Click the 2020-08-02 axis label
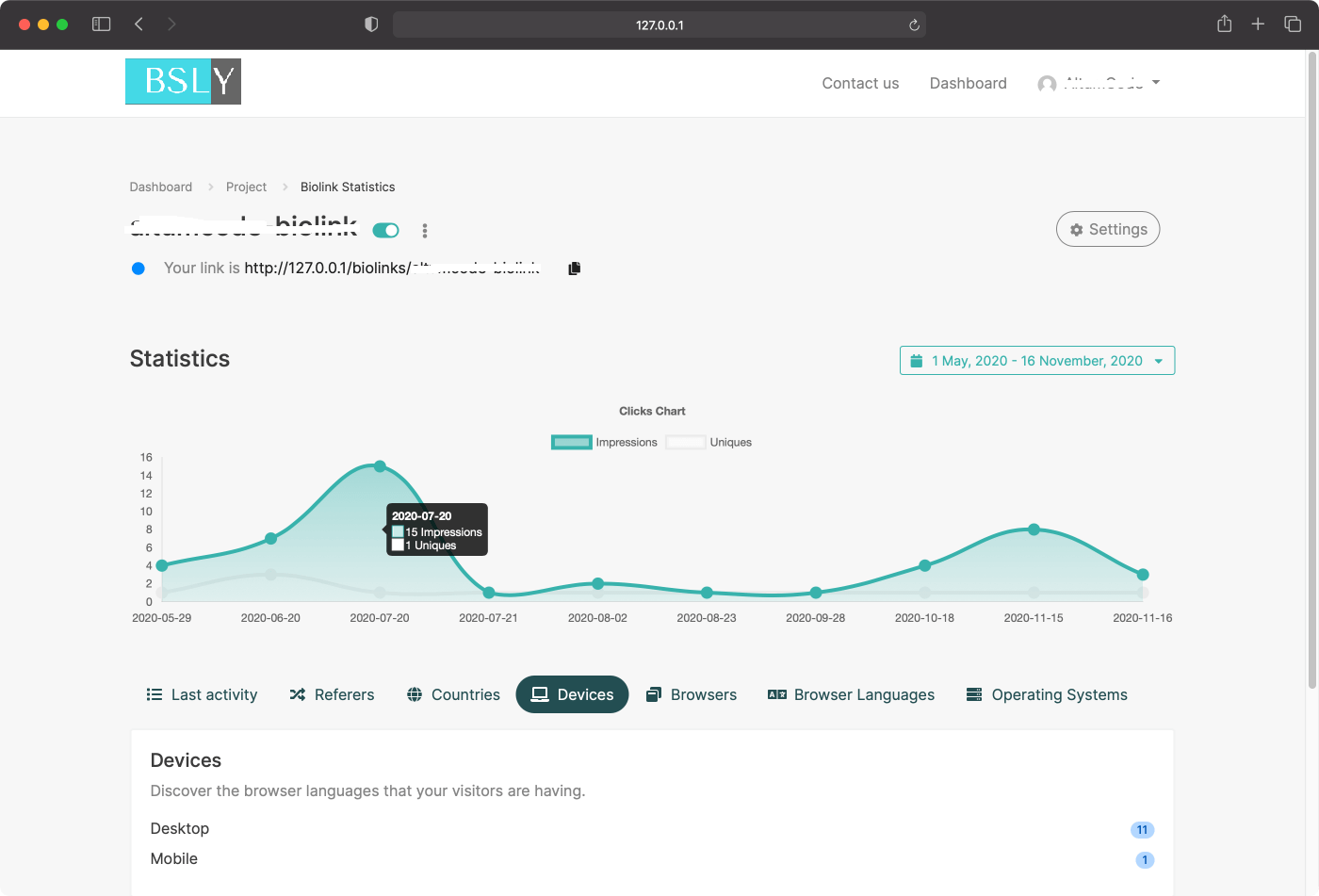Image resolution: width=1319 pixels, height=896 pixels. (x=597, y=618)
